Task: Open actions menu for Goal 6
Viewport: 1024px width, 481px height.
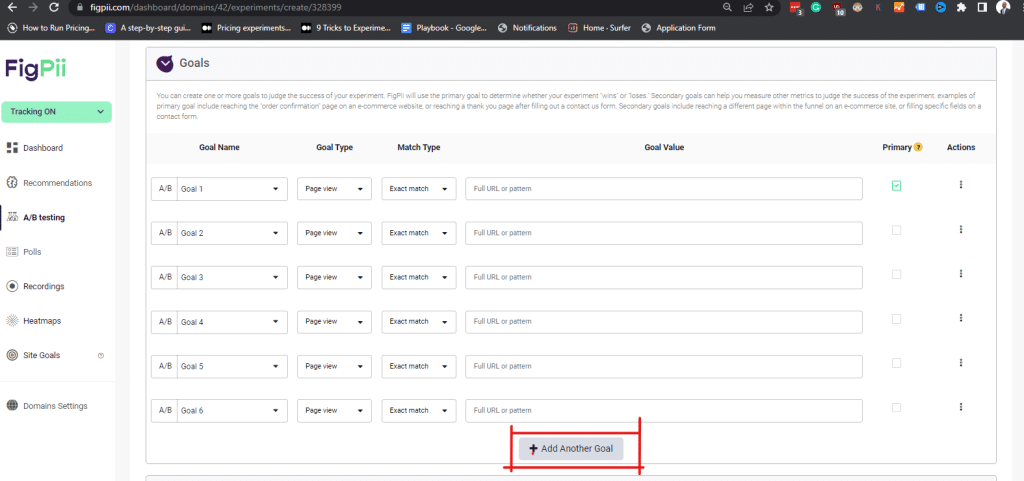Action: [x=961, y=407]
